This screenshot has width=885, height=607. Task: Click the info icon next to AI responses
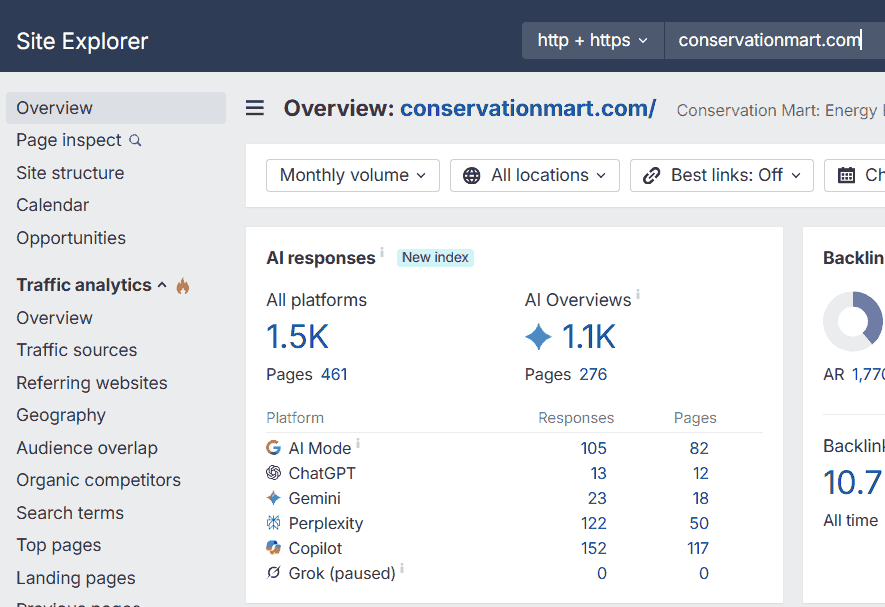tap(382, 252)
